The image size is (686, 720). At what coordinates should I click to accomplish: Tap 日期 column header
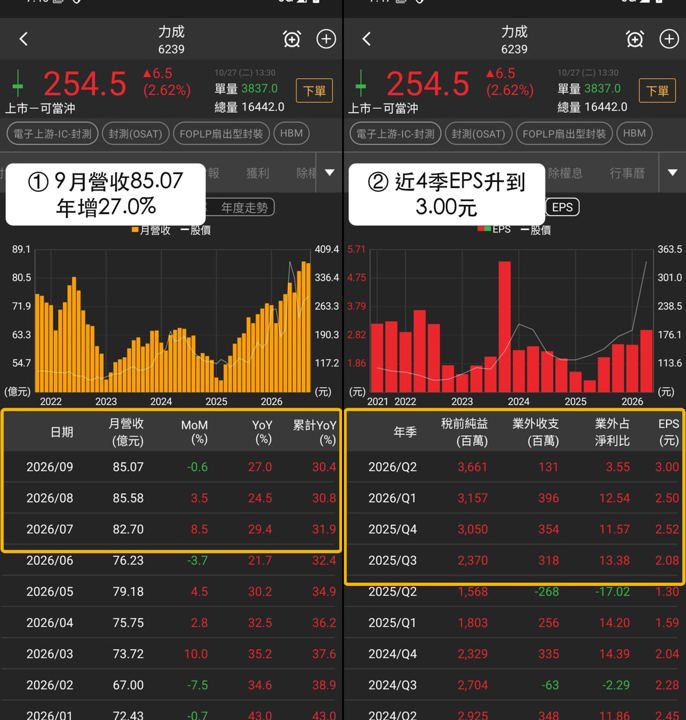coord(62,432)
